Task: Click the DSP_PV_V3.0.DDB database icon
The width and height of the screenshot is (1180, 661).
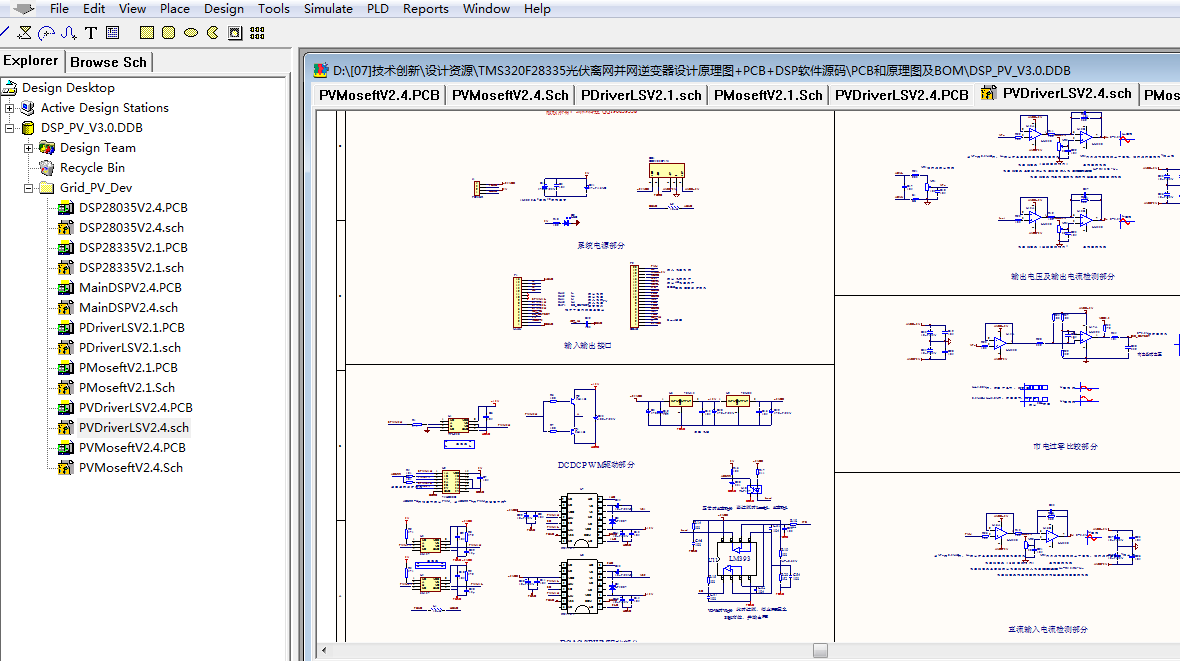Action: (28, 128)
